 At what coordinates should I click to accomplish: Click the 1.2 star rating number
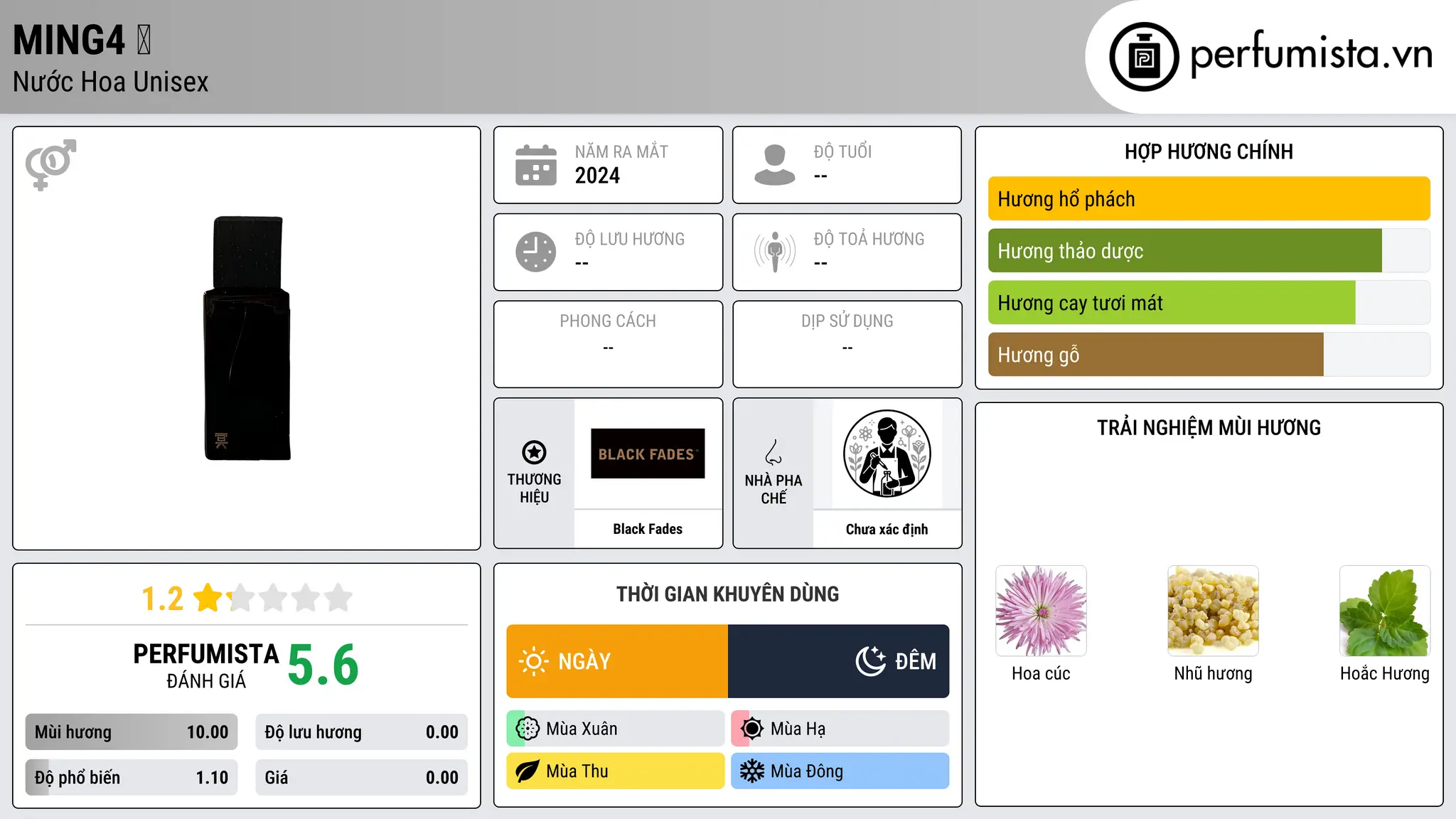(x=162, y=599)
